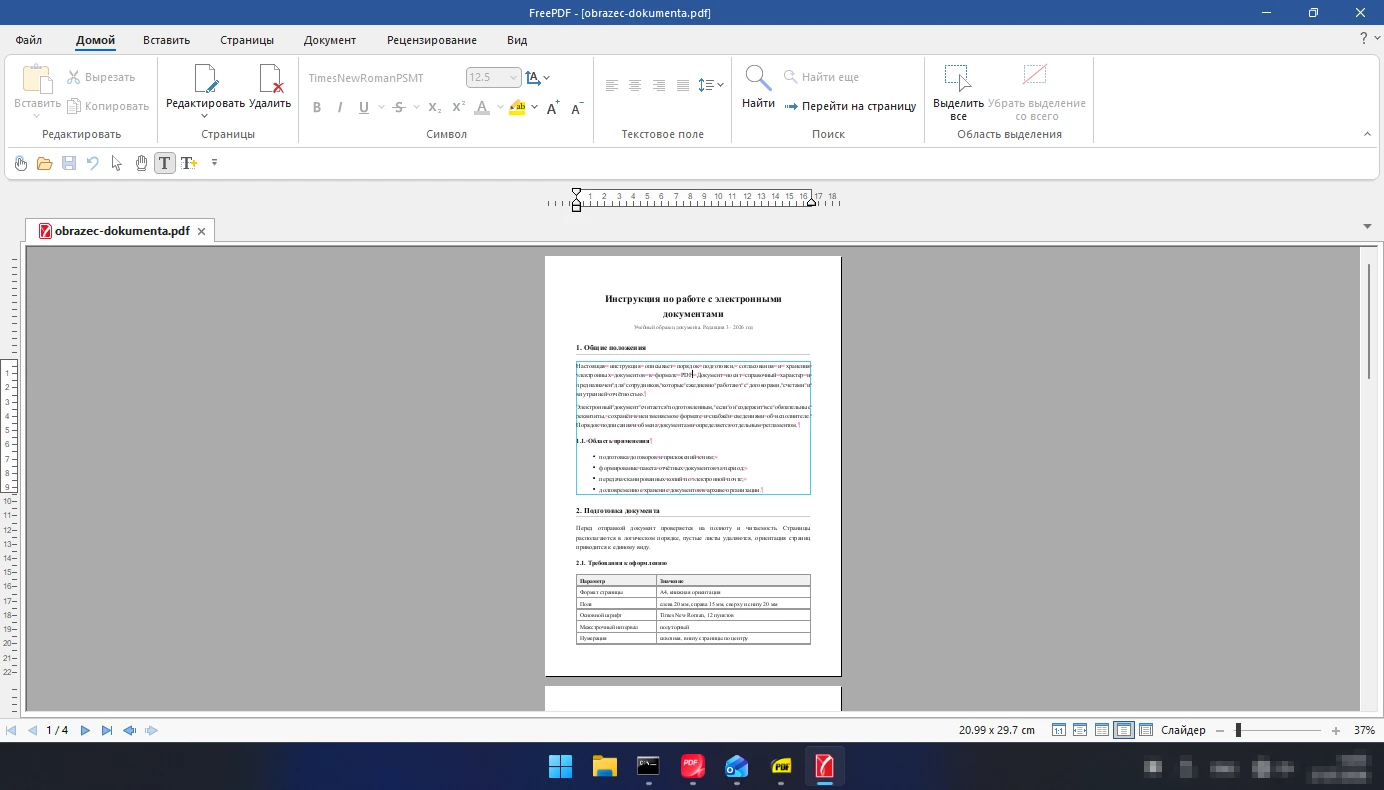Select the highlighted continuous page layout icon
The image size is (1384, 790).
(1124, 731)
